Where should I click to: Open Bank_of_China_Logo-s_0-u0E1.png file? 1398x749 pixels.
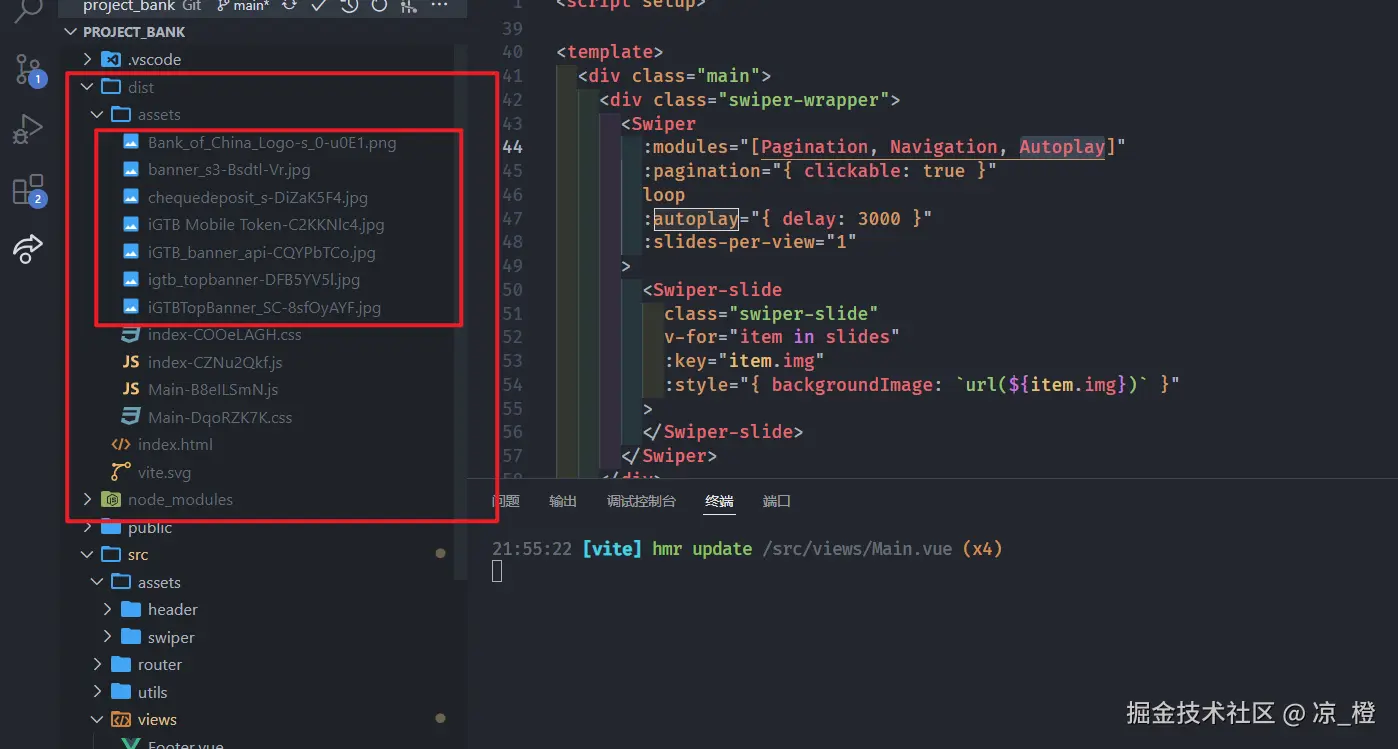(x=272, y=143)
